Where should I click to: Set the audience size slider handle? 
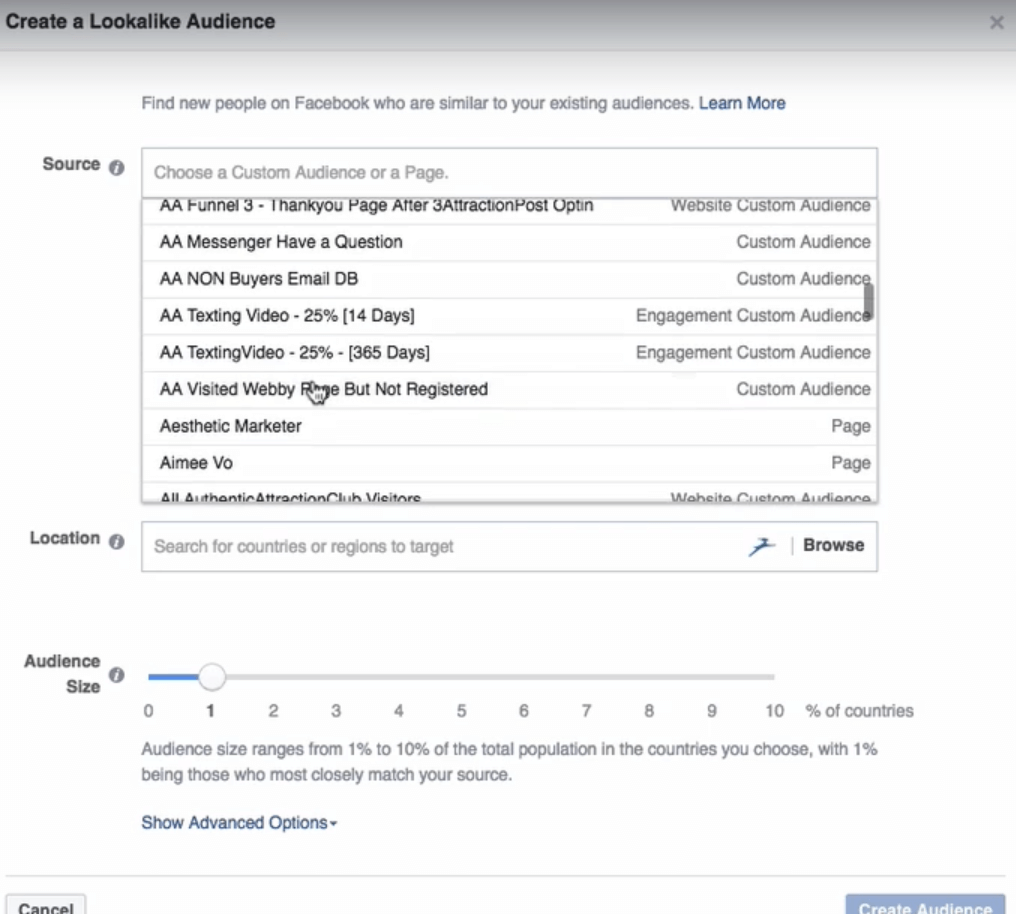coord(212,677)
